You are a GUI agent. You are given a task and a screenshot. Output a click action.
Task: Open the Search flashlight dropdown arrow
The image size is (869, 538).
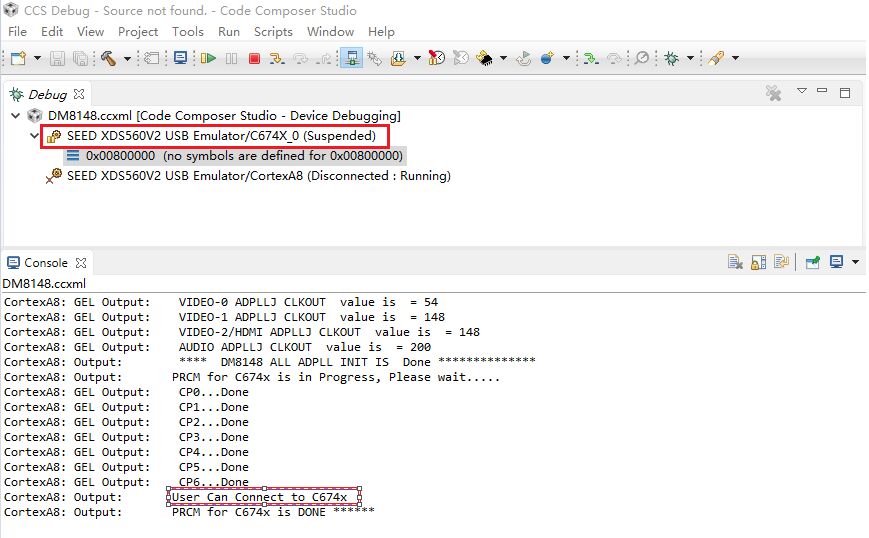735,58
